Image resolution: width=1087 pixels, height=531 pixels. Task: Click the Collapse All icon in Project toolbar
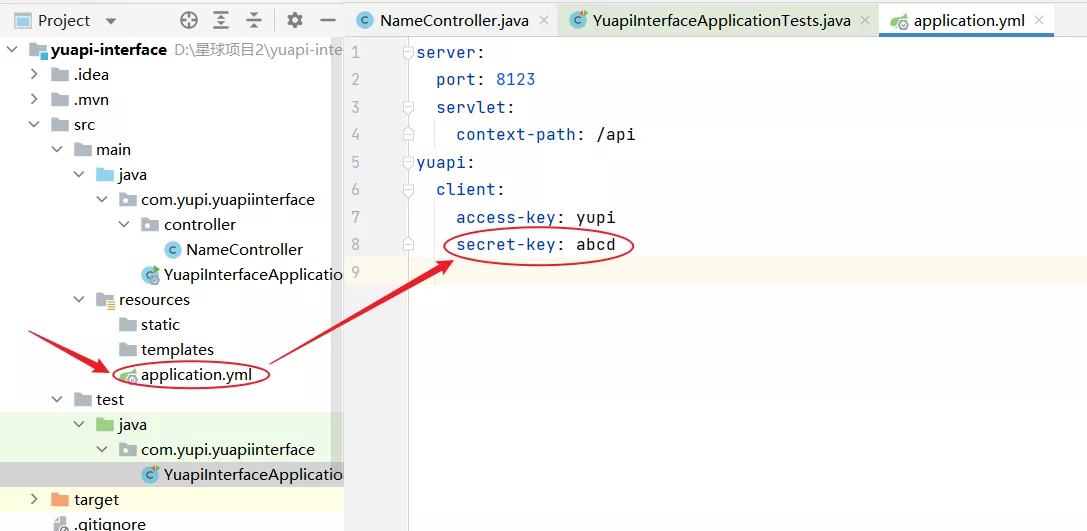[x=254, y=21]
